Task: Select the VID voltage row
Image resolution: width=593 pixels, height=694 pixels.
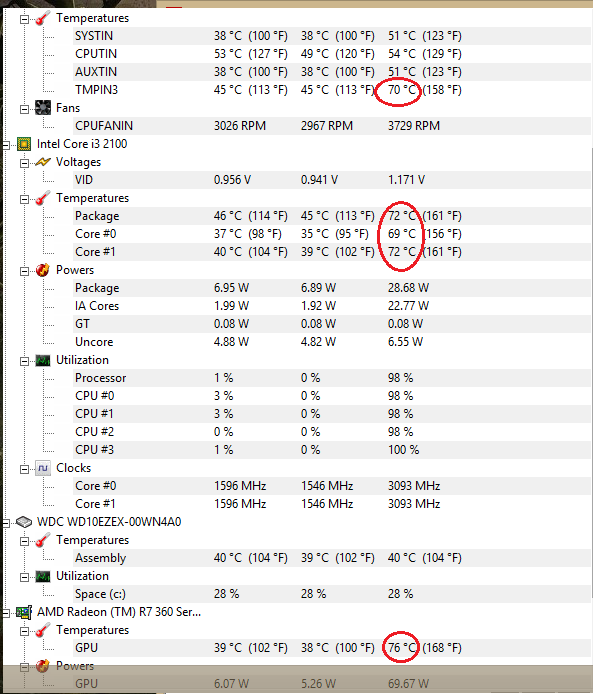Action: coord(332,180)
